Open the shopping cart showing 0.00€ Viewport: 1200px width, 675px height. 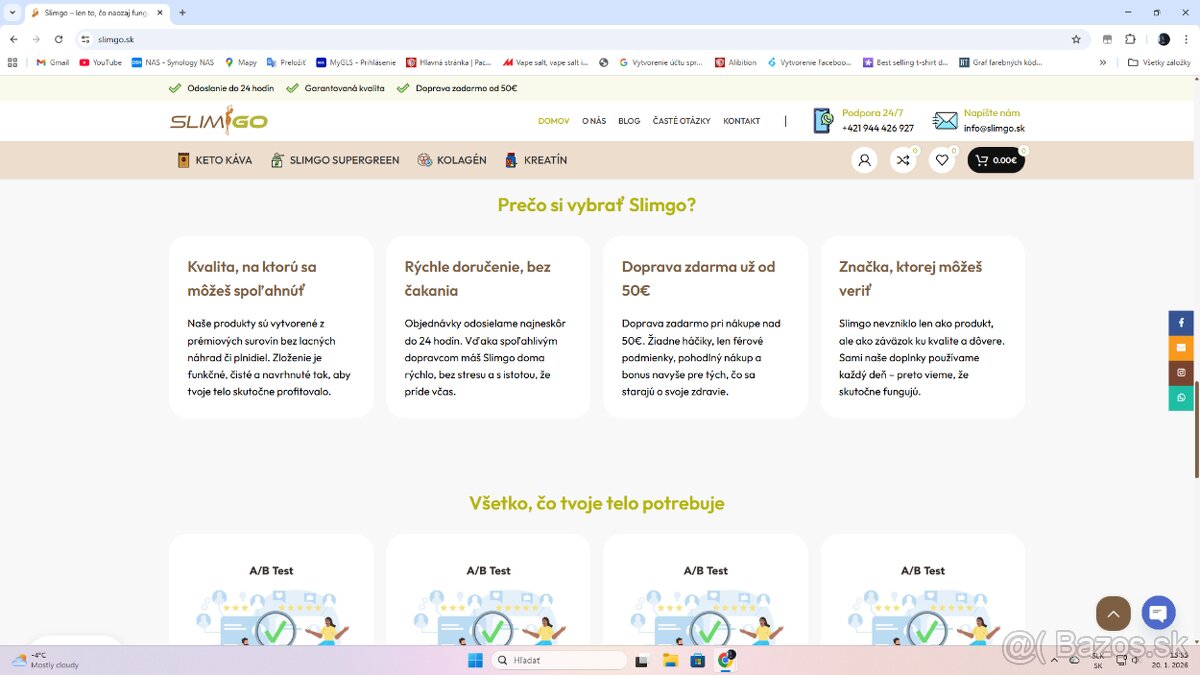pos(996,160)
